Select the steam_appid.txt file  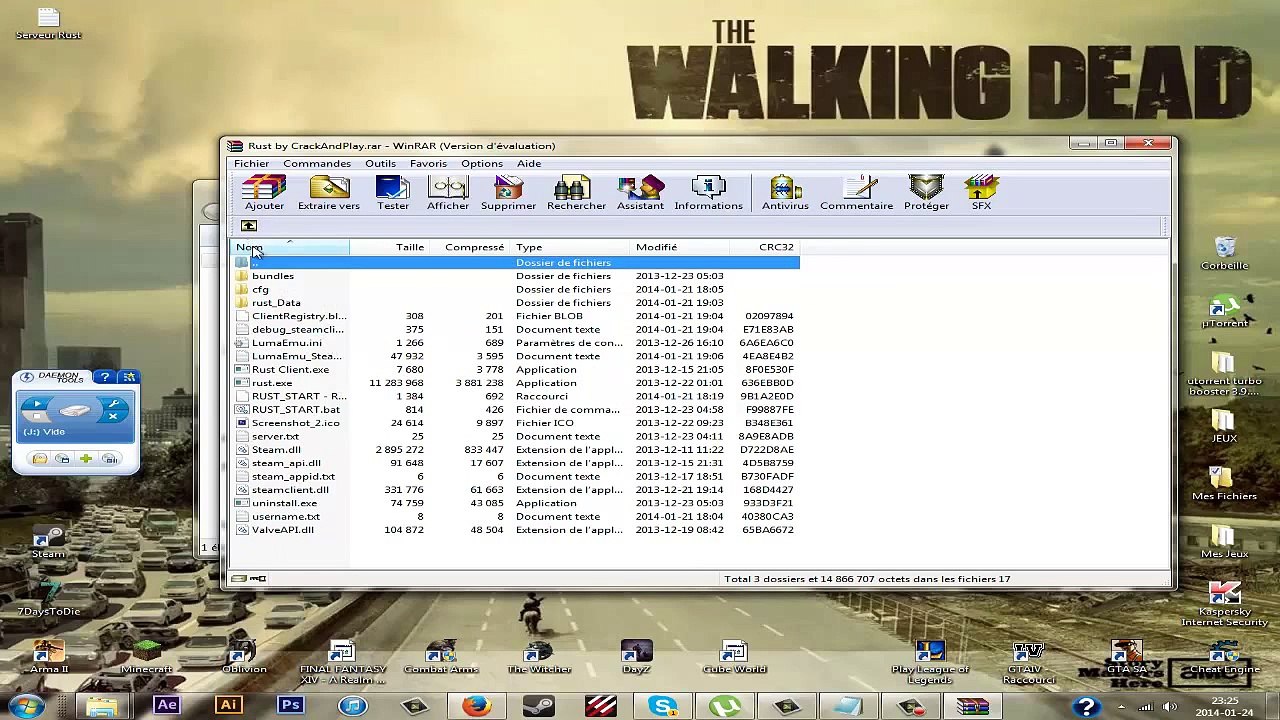pos(516,477)
